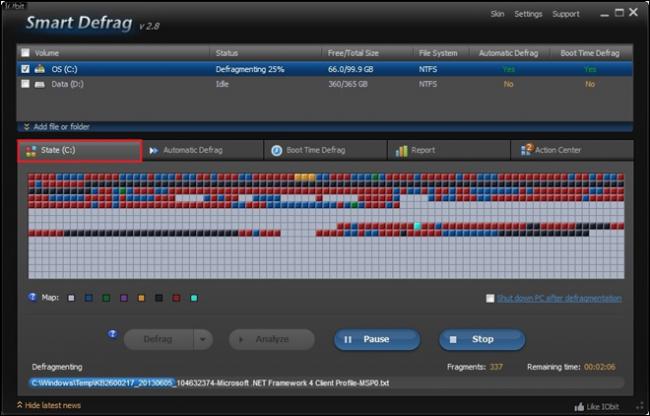Click the Status column header

227,53
